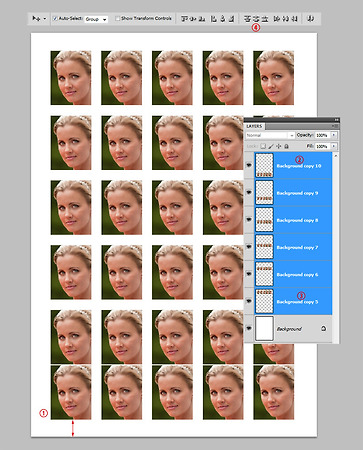Select the Background copy 7 layer name
This screenshot has height=450, width=363.
[x=297, y=247]
